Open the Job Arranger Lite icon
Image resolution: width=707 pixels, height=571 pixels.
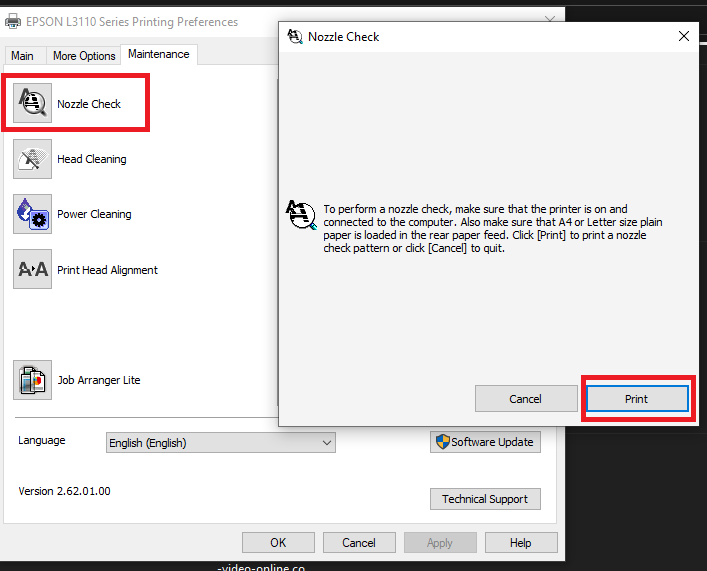[32, 380]
